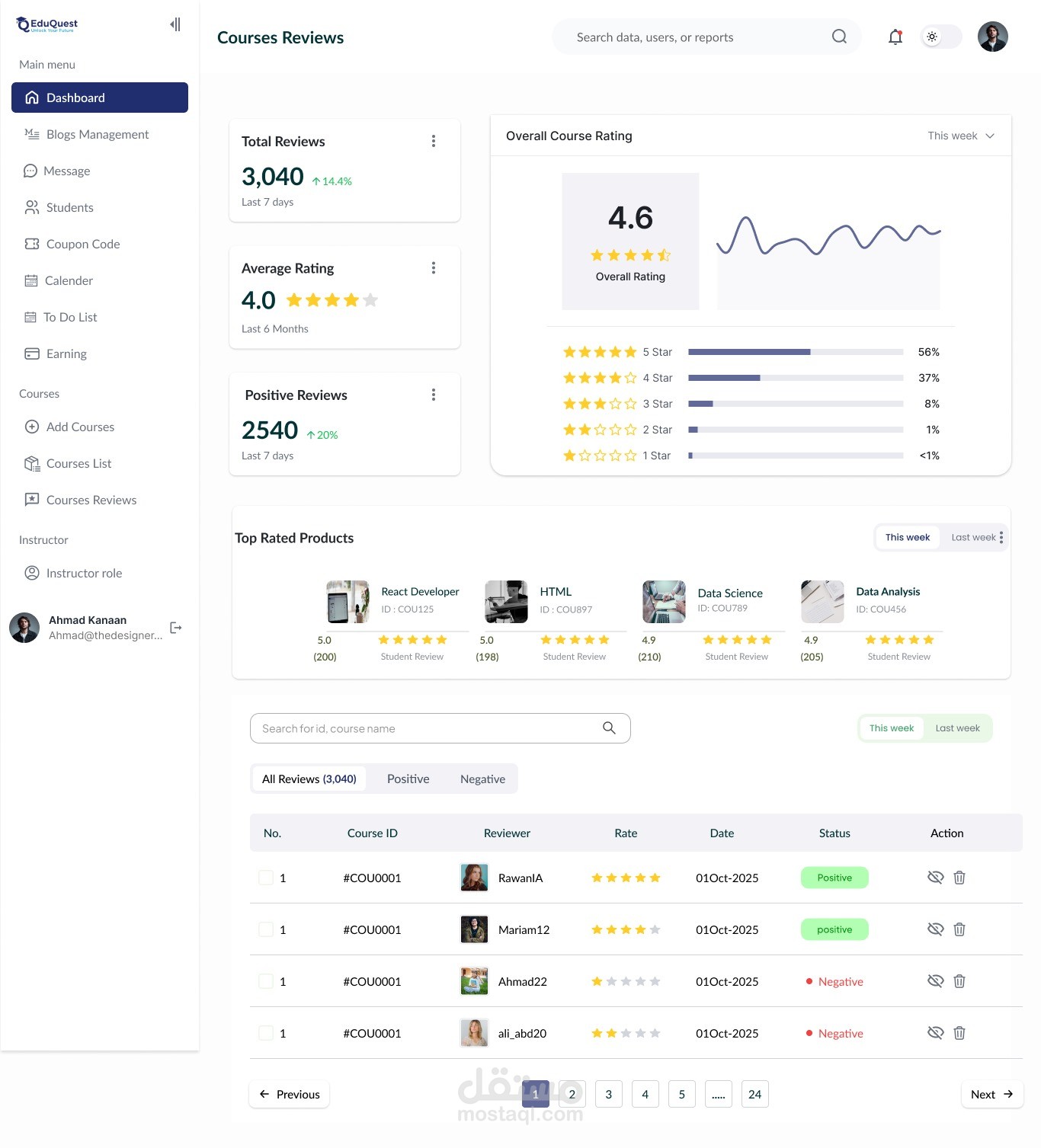Delete the ali_abd20 review with trash icon
Screen dimensions: 1041x1148
[x=959, y=1033]
